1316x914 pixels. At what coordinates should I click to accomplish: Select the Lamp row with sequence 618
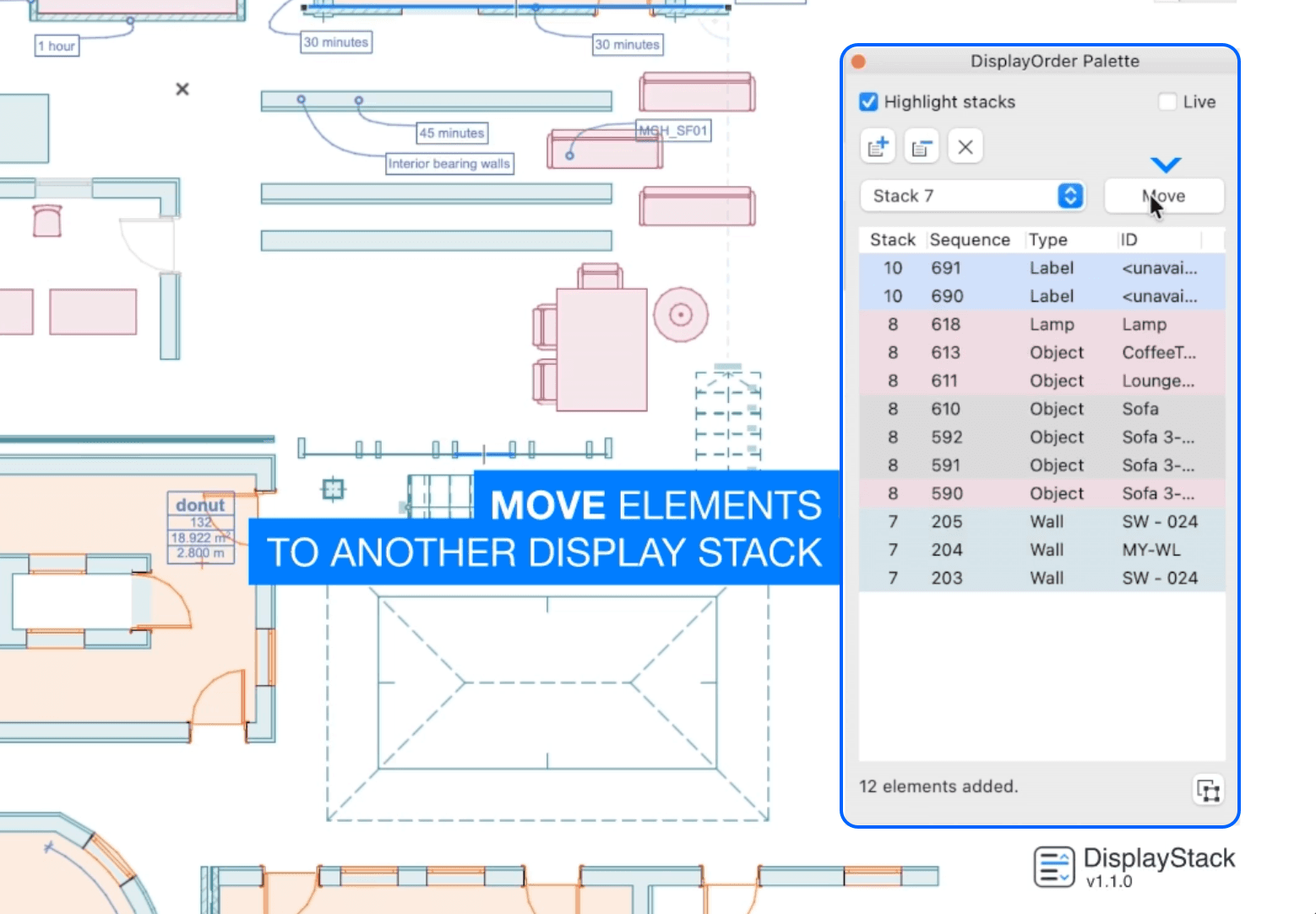tap(1042, 324)
